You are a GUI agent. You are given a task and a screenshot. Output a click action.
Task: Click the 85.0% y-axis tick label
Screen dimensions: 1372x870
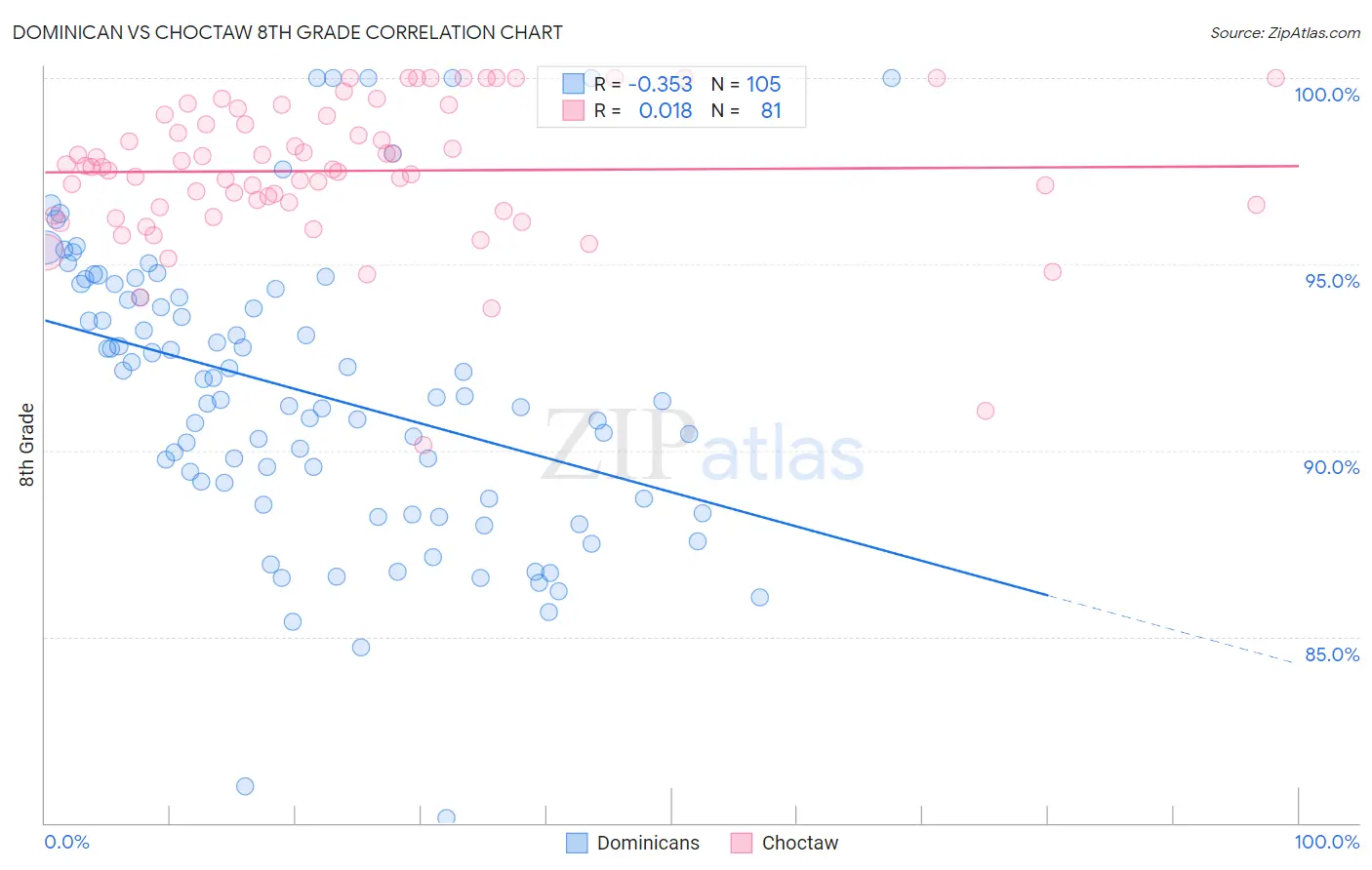click(x=1332, y=654)
